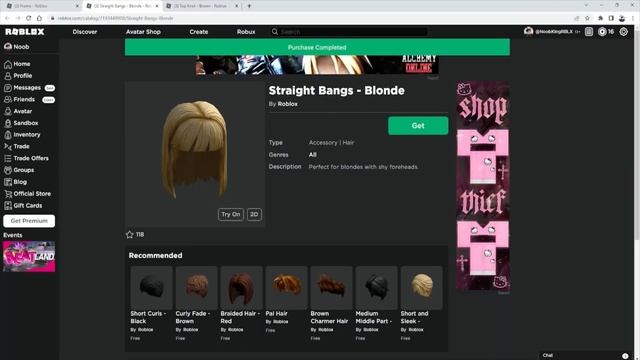Go back in the browser
The width and height of the screenshot is (640, 360).
[x=7, y=18]
